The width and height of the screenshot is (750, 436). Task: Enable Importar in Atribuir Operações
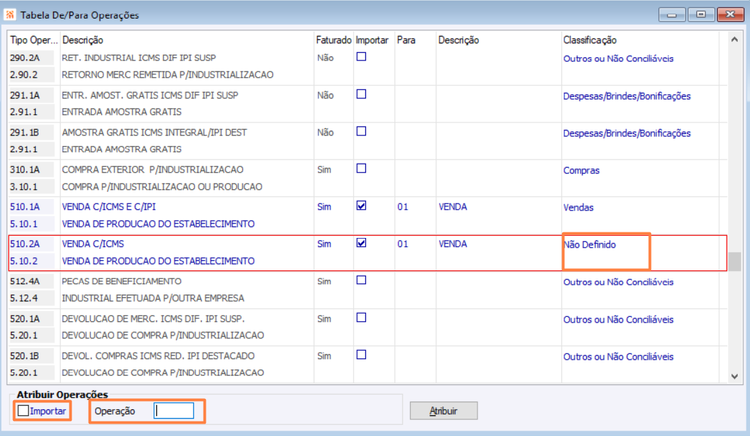click(x=23, y=411)
